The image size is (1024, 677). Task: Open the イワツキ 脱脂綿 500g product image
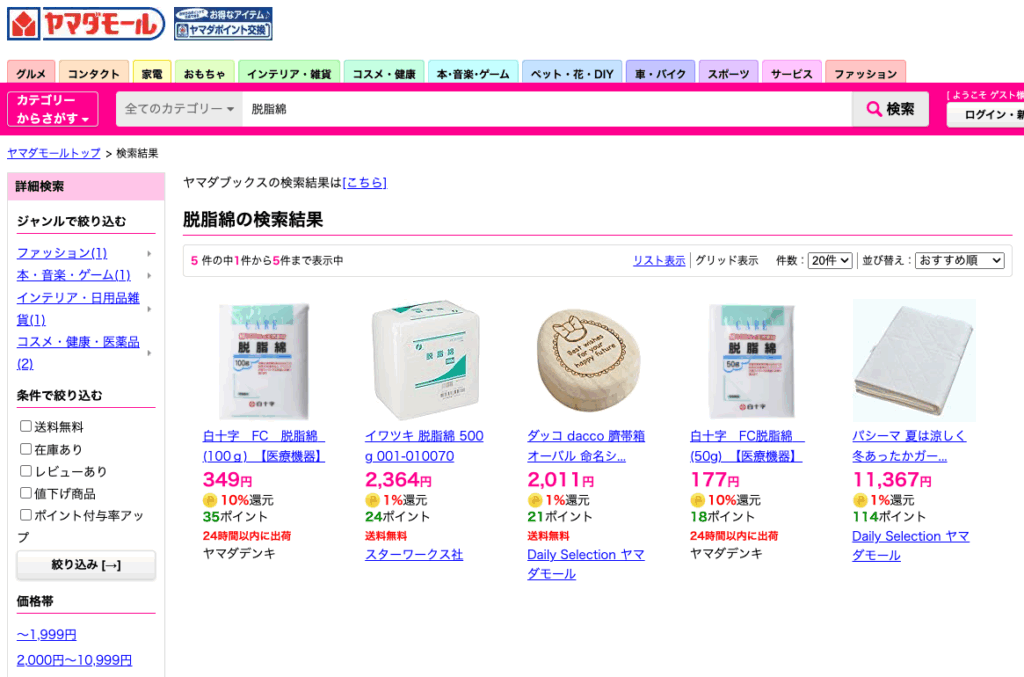tap(425, 360)
